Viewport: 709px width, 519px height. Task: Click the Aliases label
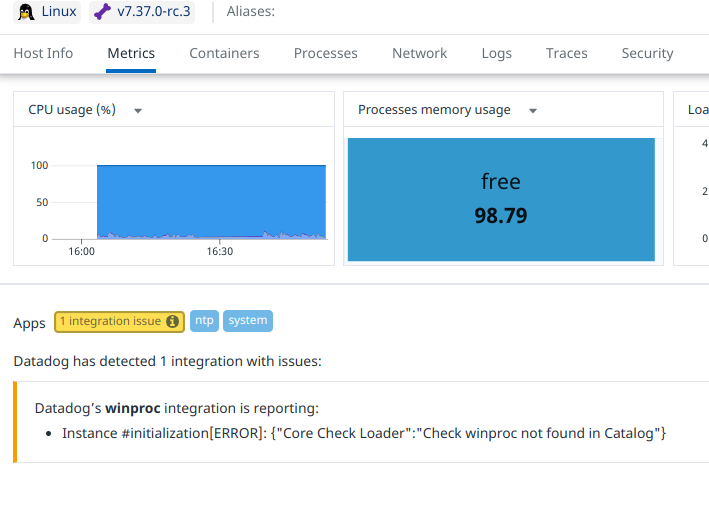(x=251, y=12)
